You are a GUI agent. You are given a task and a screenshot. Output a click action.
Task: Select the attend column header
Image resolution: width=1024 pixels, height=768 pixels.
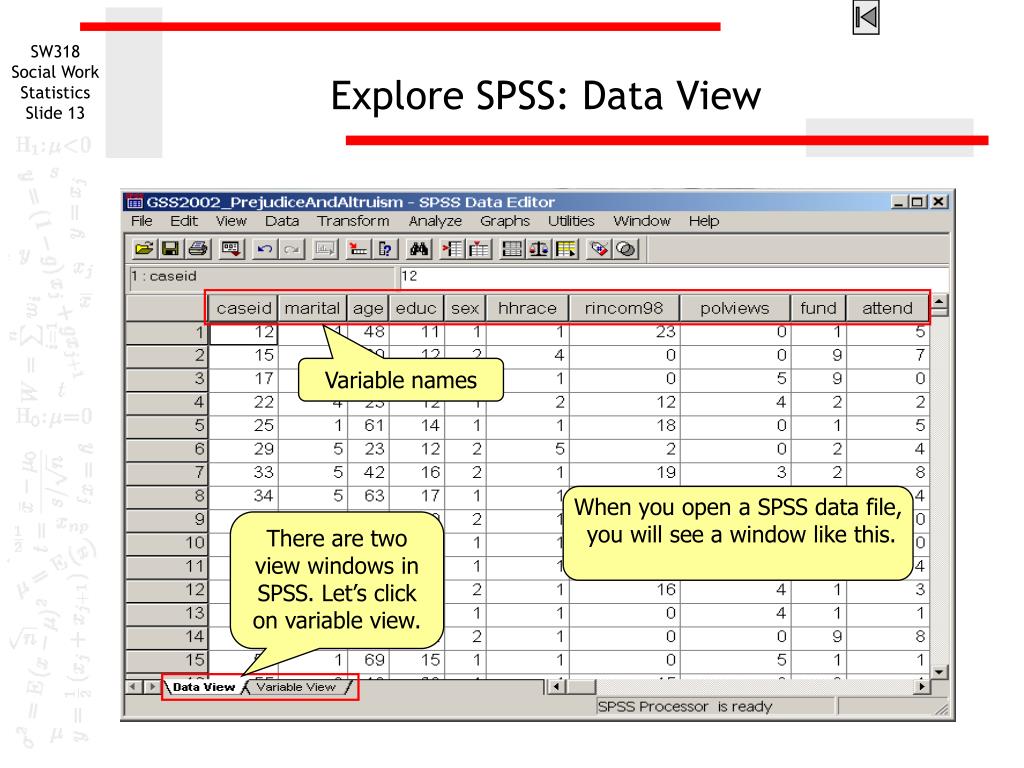[887, 308]
